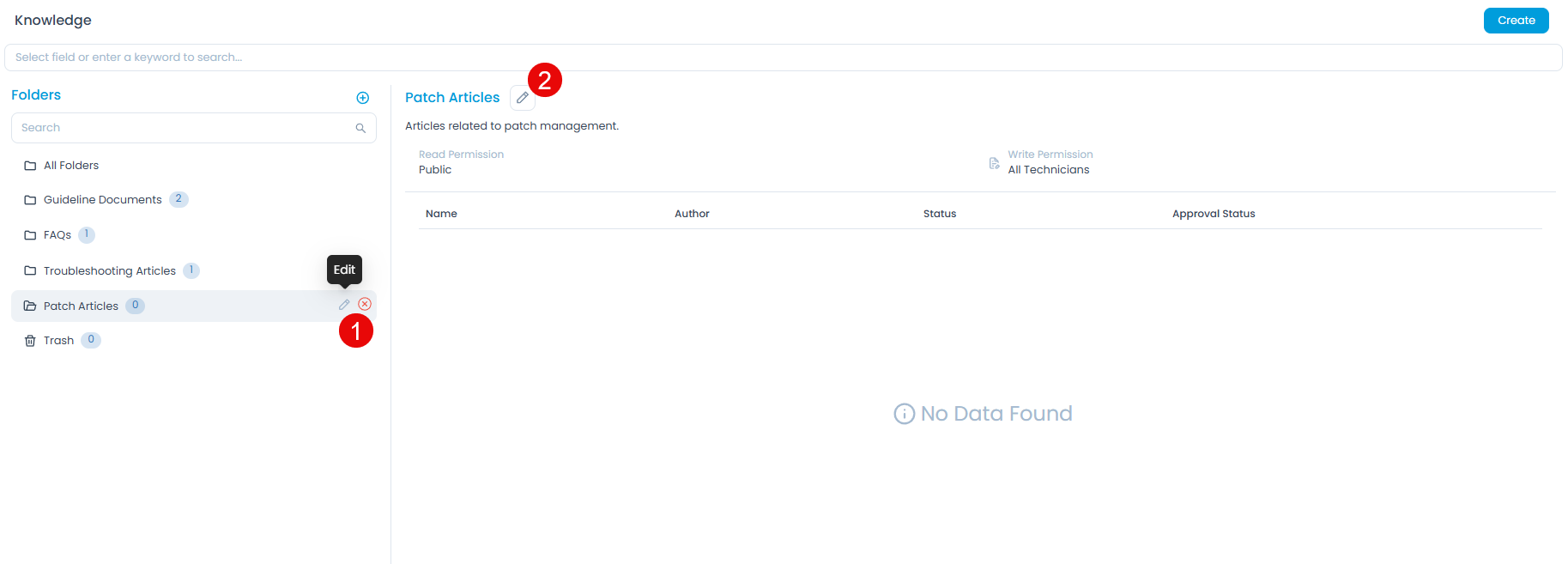Open the FAQs folder
The image size is (1568, 564).
(x=57, y=235)
